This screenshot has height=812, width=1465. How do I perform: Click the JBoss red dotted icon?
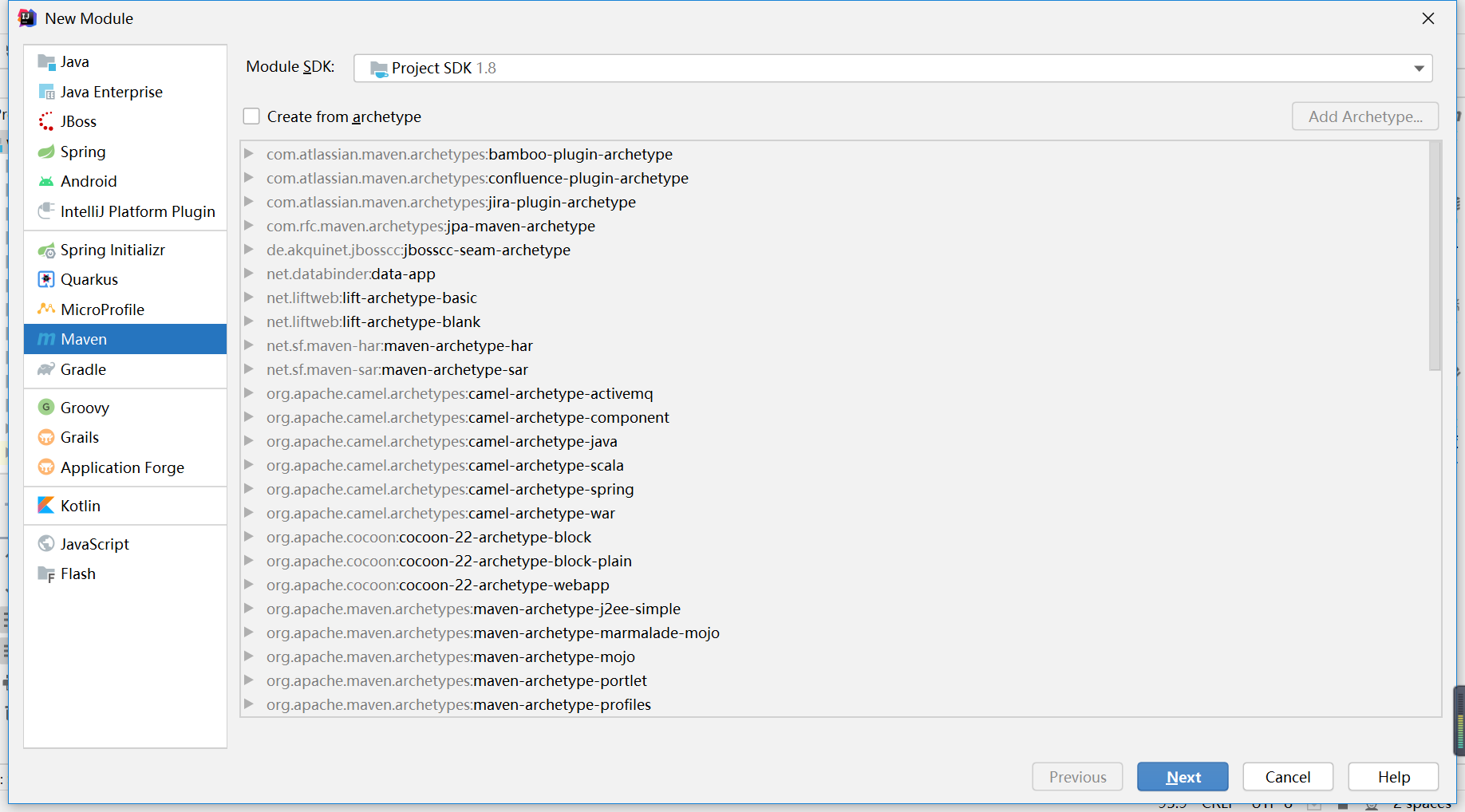(46, 121)
